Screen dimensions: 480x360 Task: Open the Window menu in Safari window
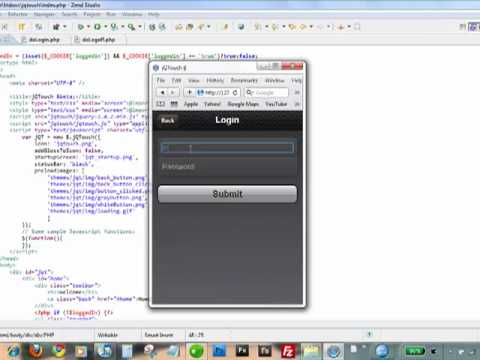tap(275, 80)
